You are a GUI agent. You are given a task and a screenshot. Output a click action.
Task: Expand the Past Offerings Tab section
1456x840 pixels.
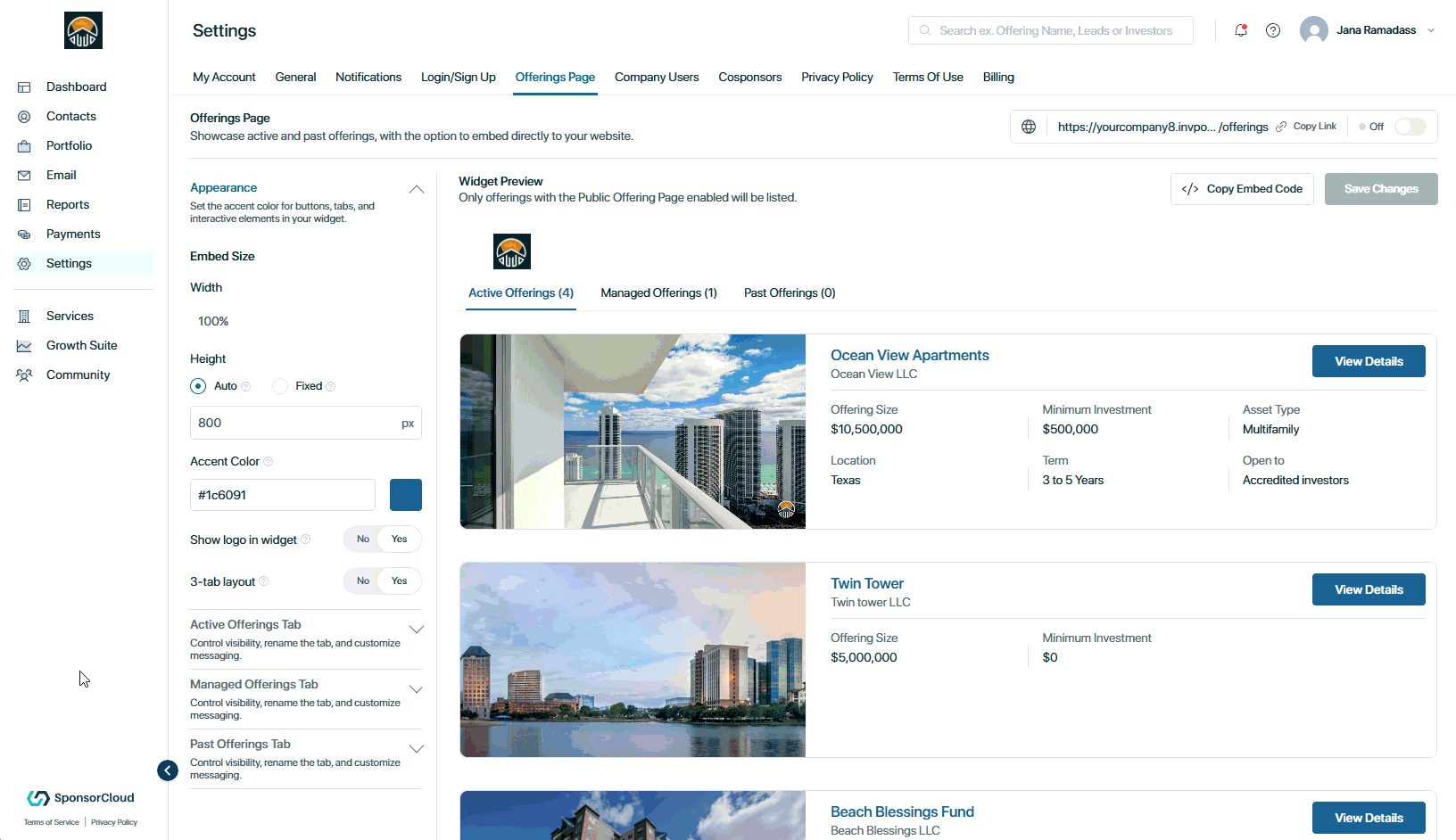click(x=416, y=748)
